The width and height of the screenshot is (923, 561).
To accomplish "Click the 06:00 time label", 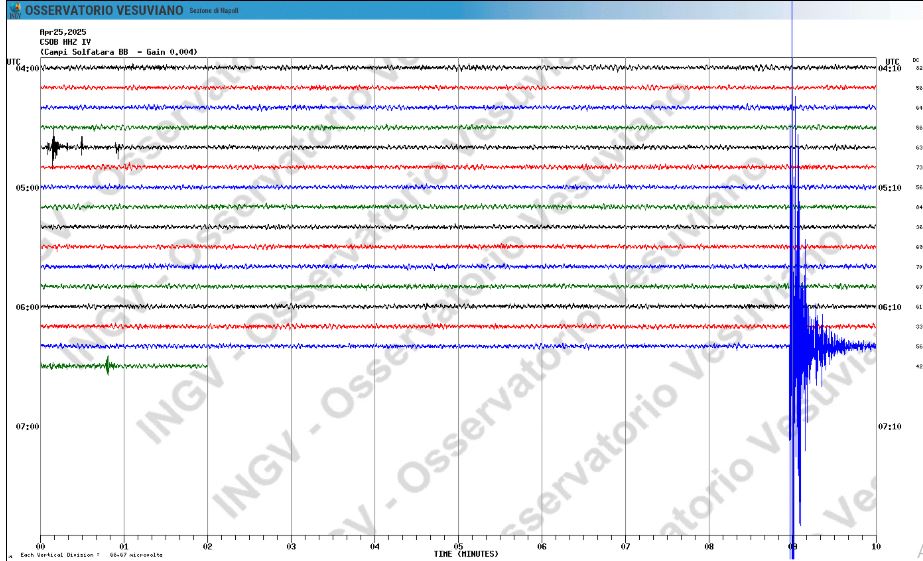I will [27, 307].
